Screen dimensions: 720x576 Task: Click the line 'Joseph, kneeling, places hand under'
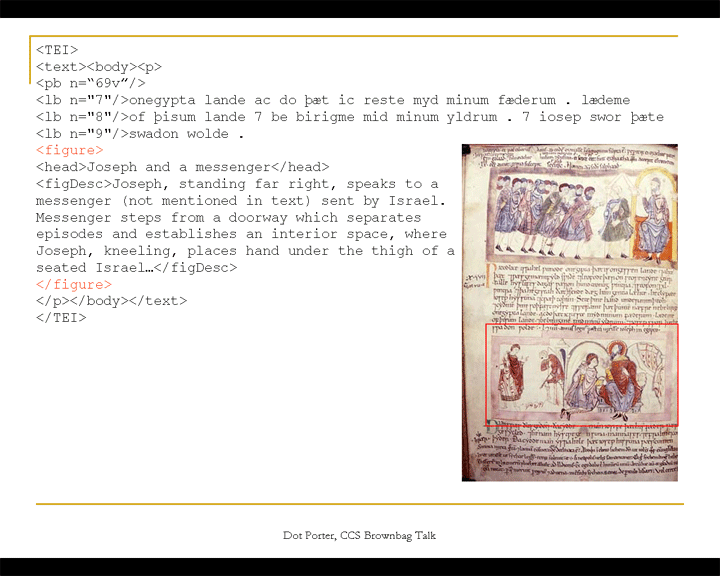(245, 251)
